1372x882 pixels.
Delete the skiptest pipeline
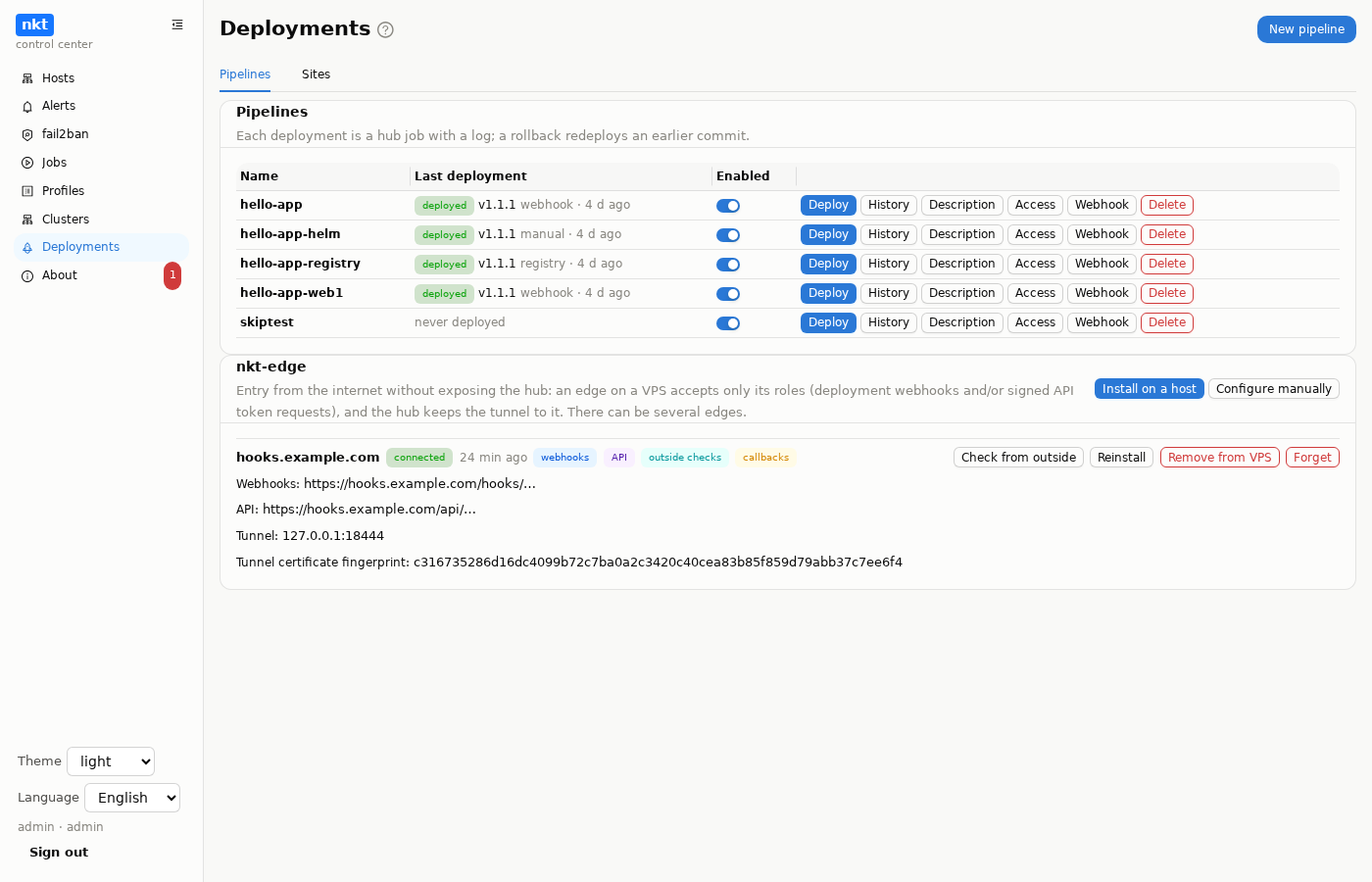point(1167,322)
